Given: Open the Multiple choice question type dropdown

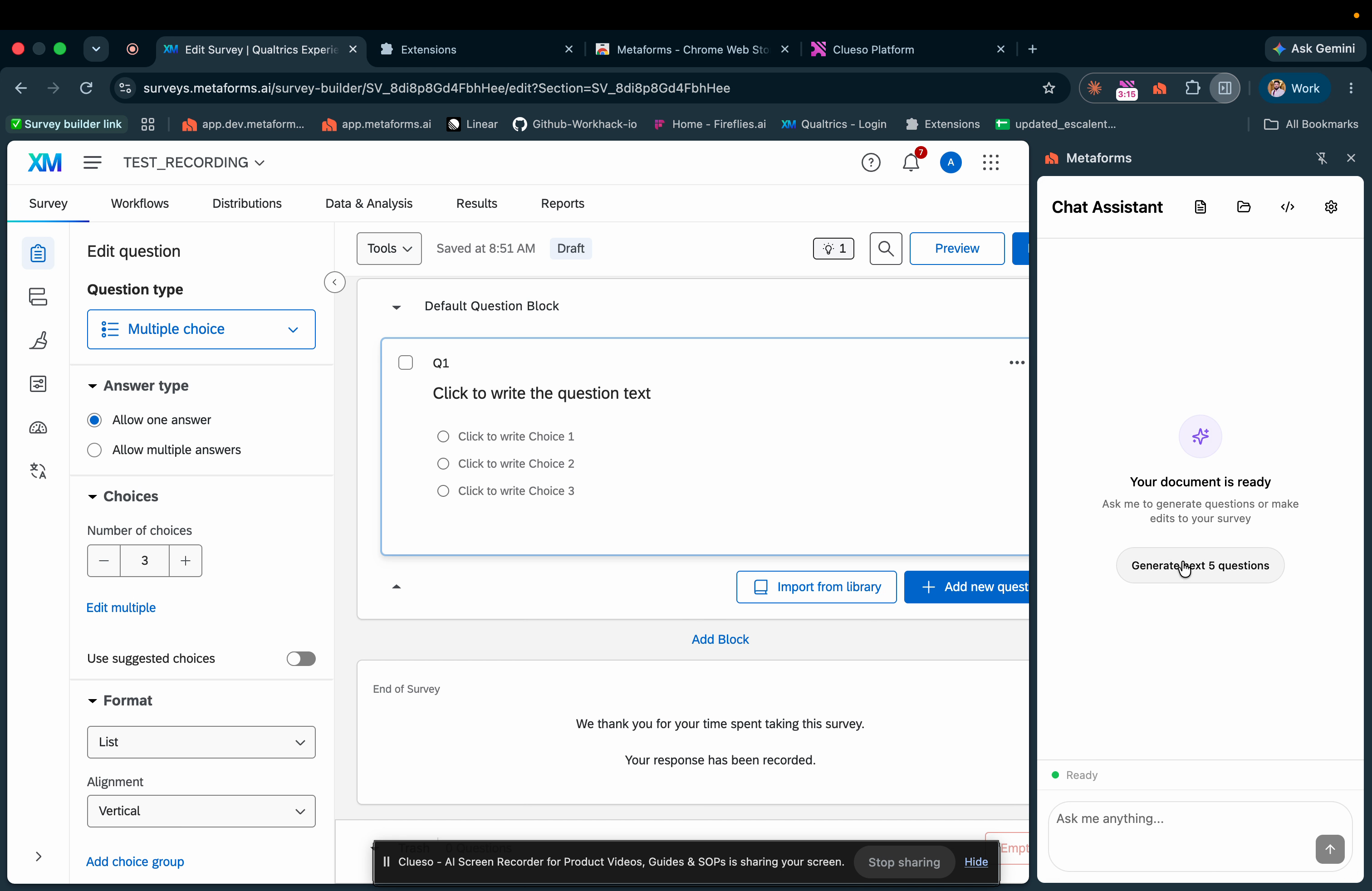Looking at the screenshot, I should (x=201, y=329).
